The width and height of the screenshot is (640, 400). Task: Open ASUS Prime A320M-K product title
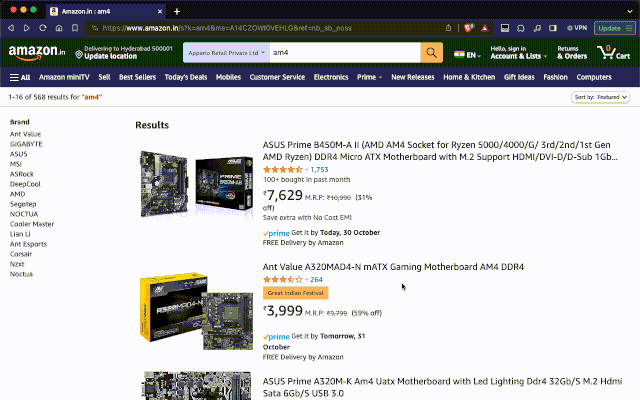coord(442,387)
